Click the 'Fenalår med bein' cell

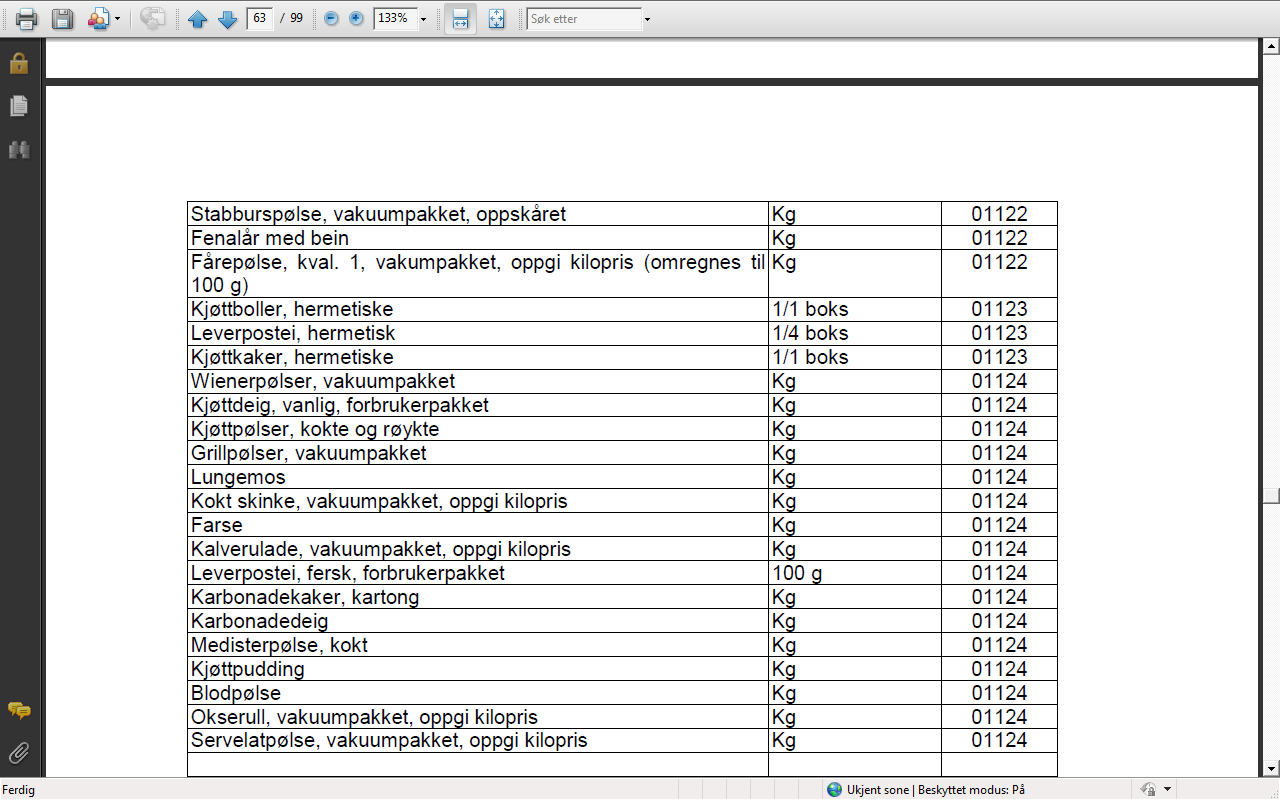click(478, 238)
